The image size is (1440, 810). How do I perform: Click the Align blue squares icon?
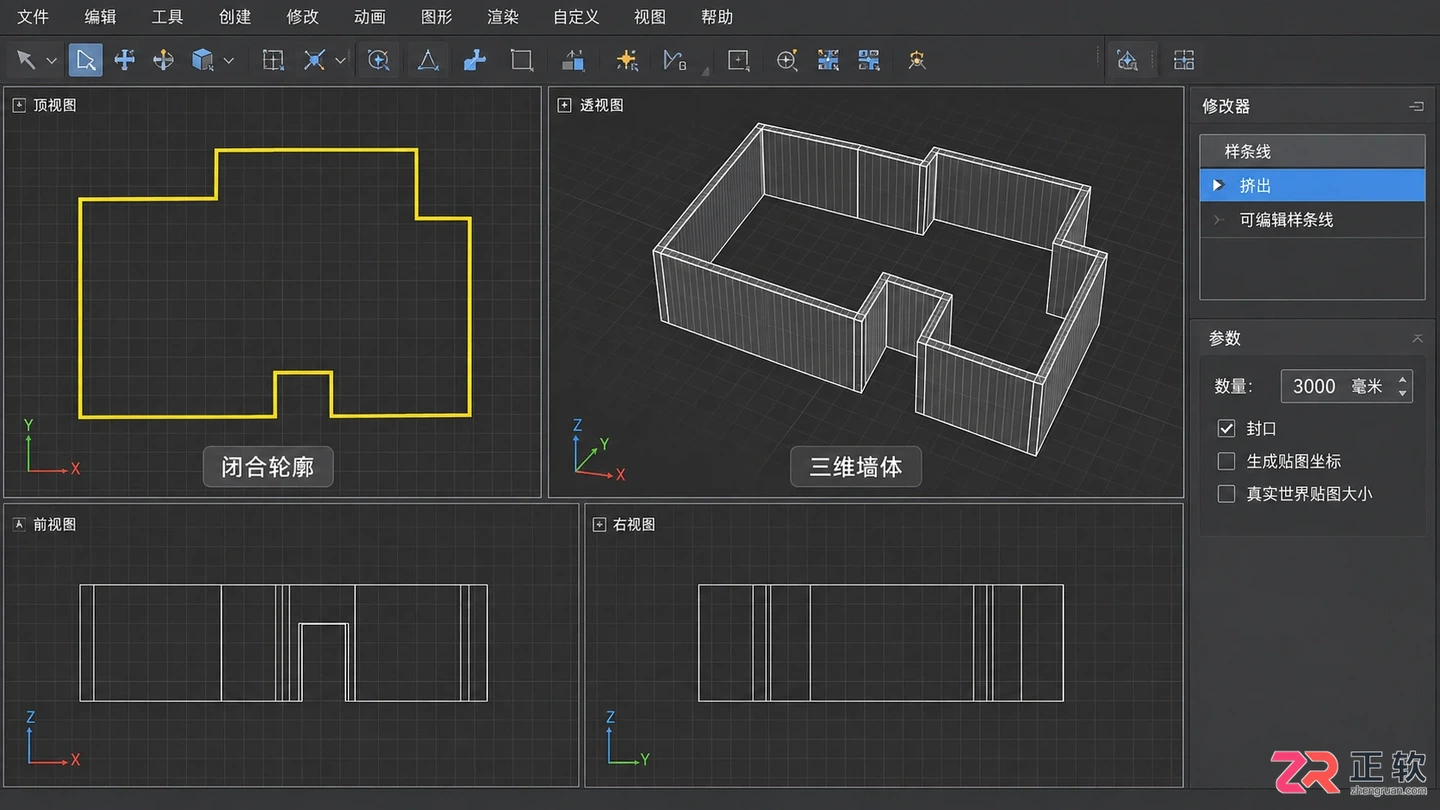[573, 60]
